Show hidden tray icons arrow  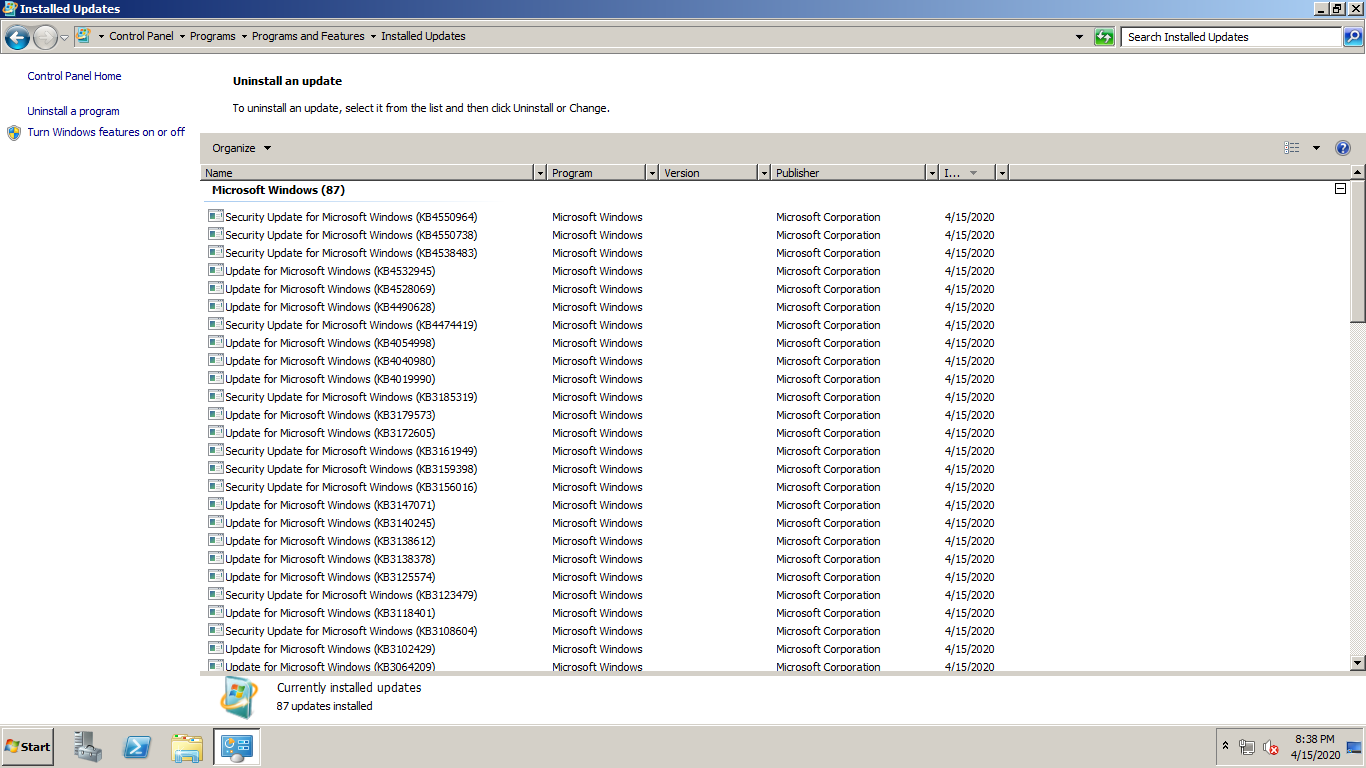pos(1225,747)
